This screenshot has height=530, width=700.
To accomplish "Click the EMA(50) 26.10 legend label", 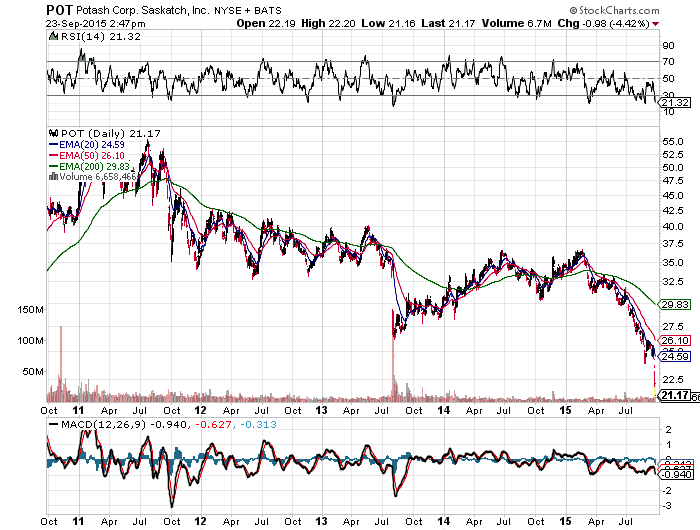I will tap(92, 155).
